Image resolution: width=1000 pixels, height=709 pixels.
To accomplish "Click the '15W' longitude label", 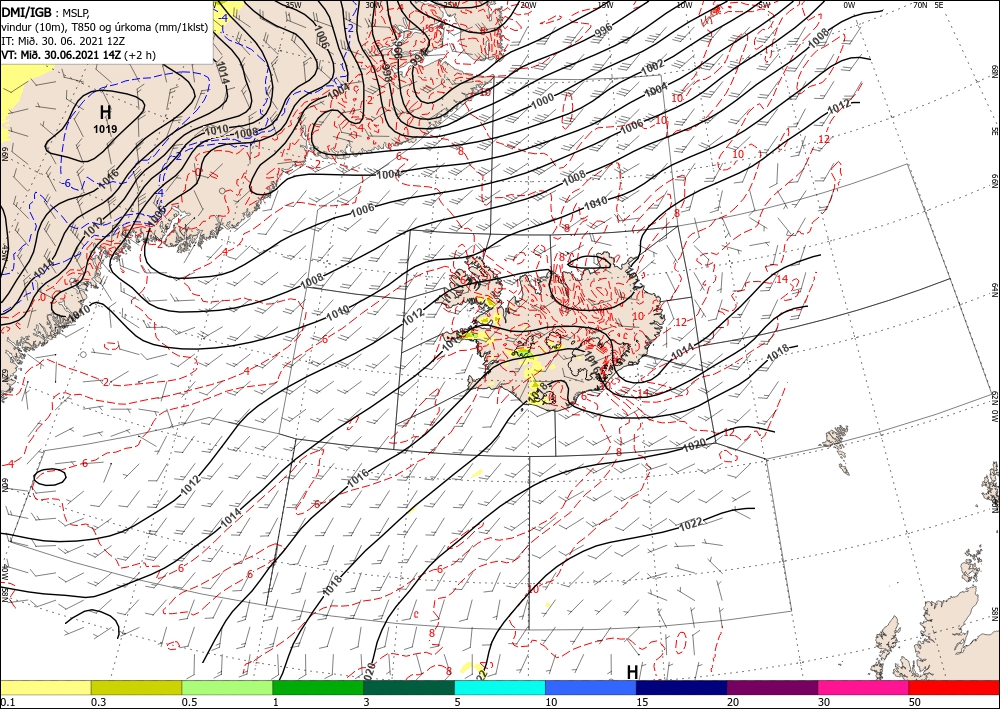I will point(605,4).
